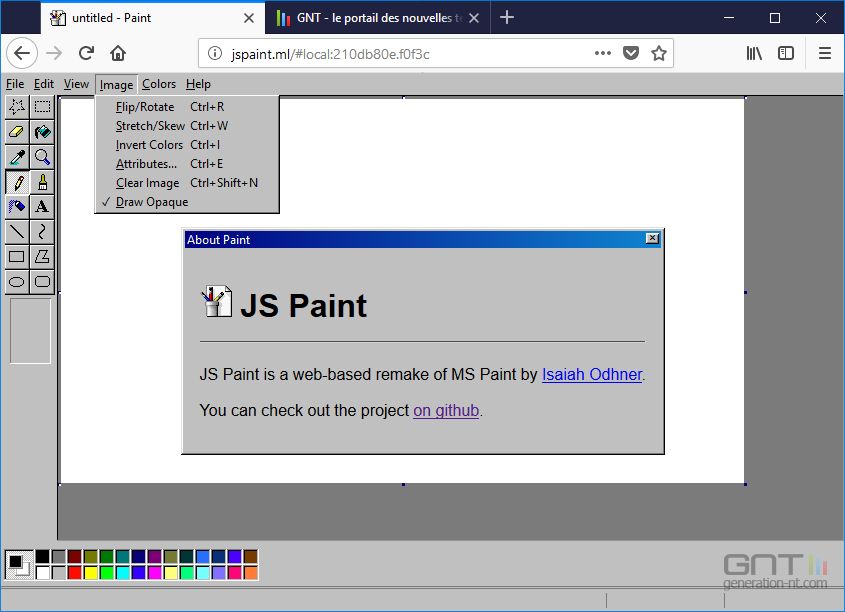Choose the Text tool
Screen dimensions: 845x612
tap(42, 207)
